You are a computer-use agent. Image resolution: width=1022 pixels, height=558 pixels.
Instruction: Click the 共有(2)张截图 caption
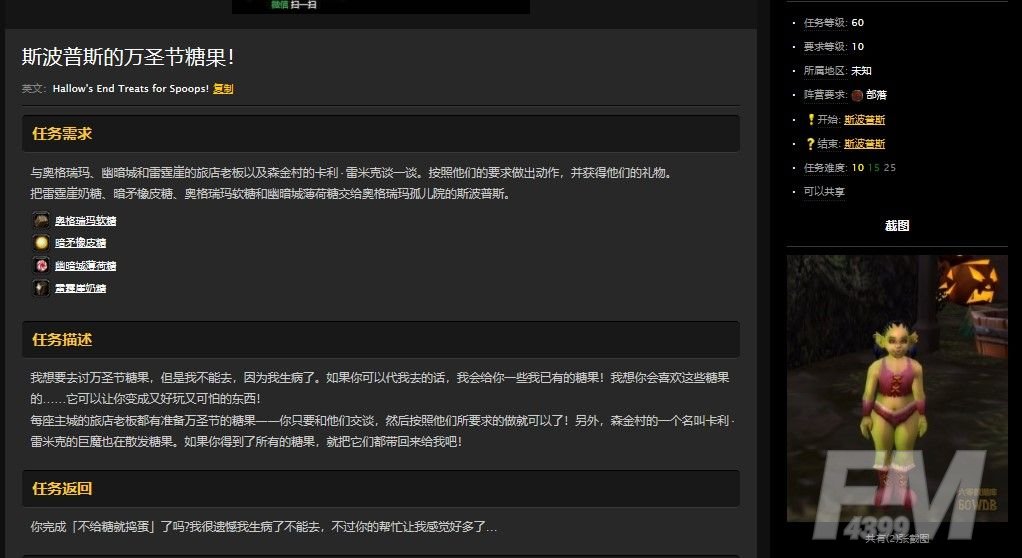[x=897, y=538]
